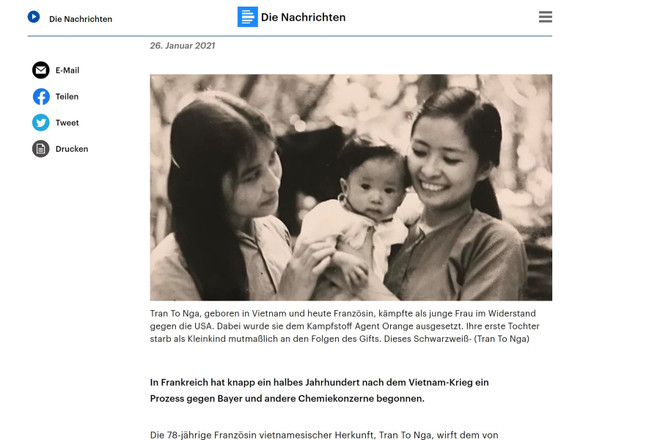Click the date 26. Januar 2021
660x440 pixels.
[182, 45]
